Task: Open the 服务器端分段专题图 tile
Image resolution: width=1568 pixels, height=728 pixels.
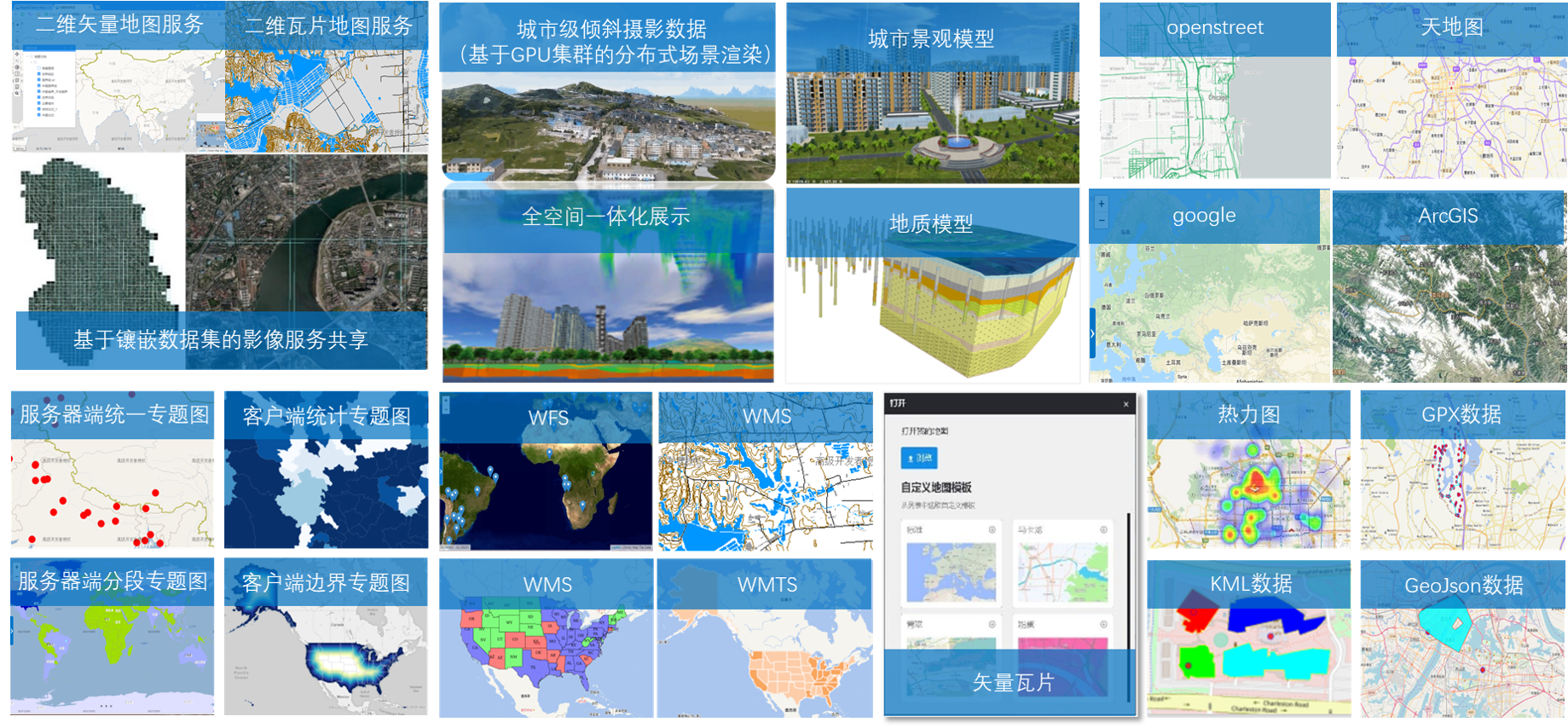Action: pos(113,637)
